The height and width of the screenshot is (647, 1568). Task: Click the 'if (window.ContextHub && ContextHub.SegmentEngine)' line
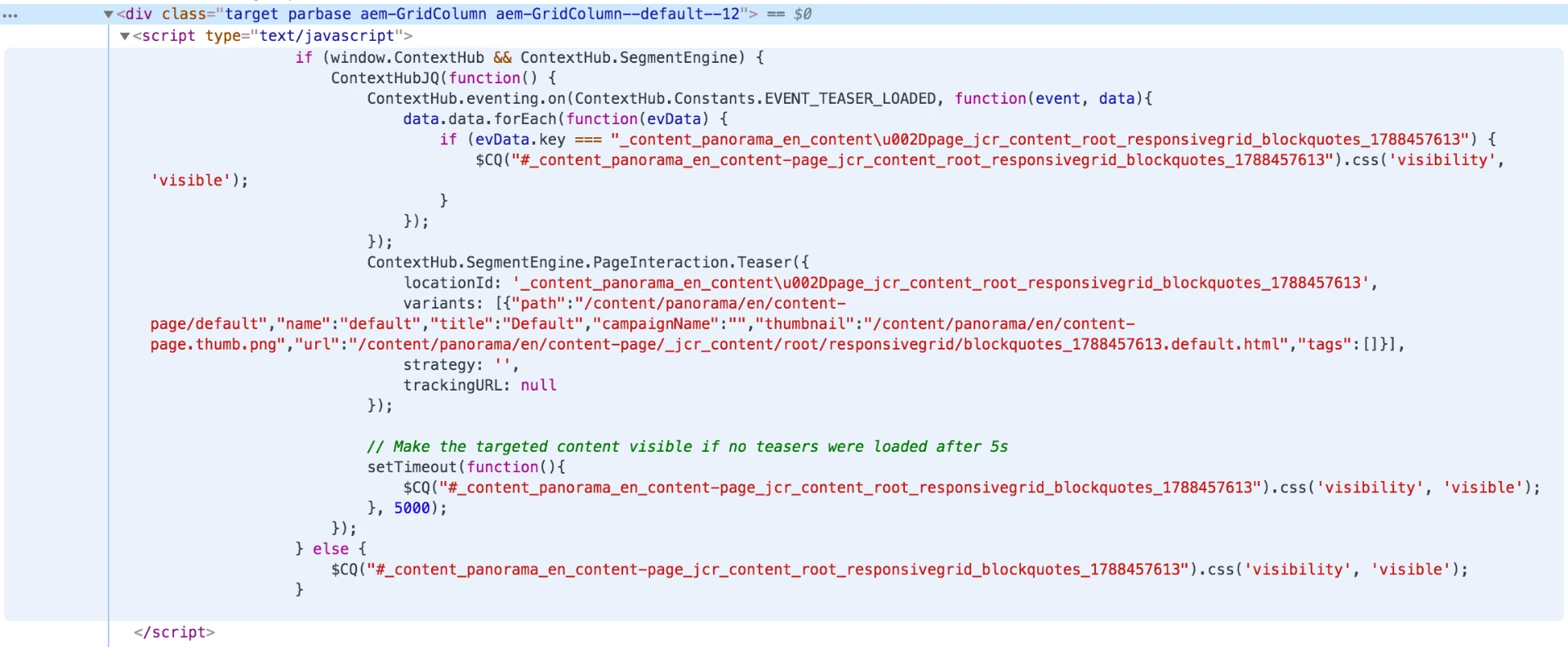(530, 57)
